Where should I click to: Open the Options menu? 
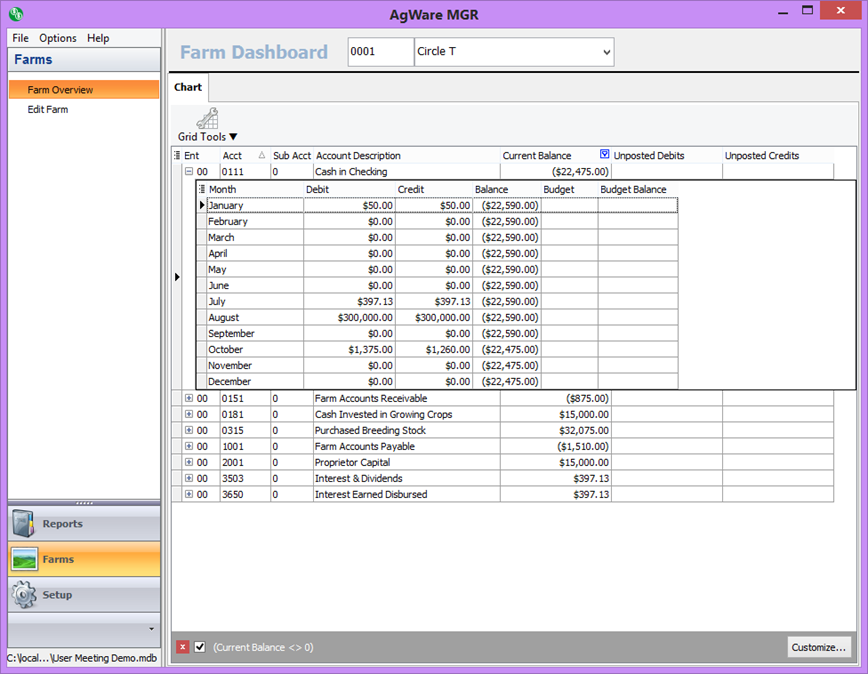click(58, 38)
